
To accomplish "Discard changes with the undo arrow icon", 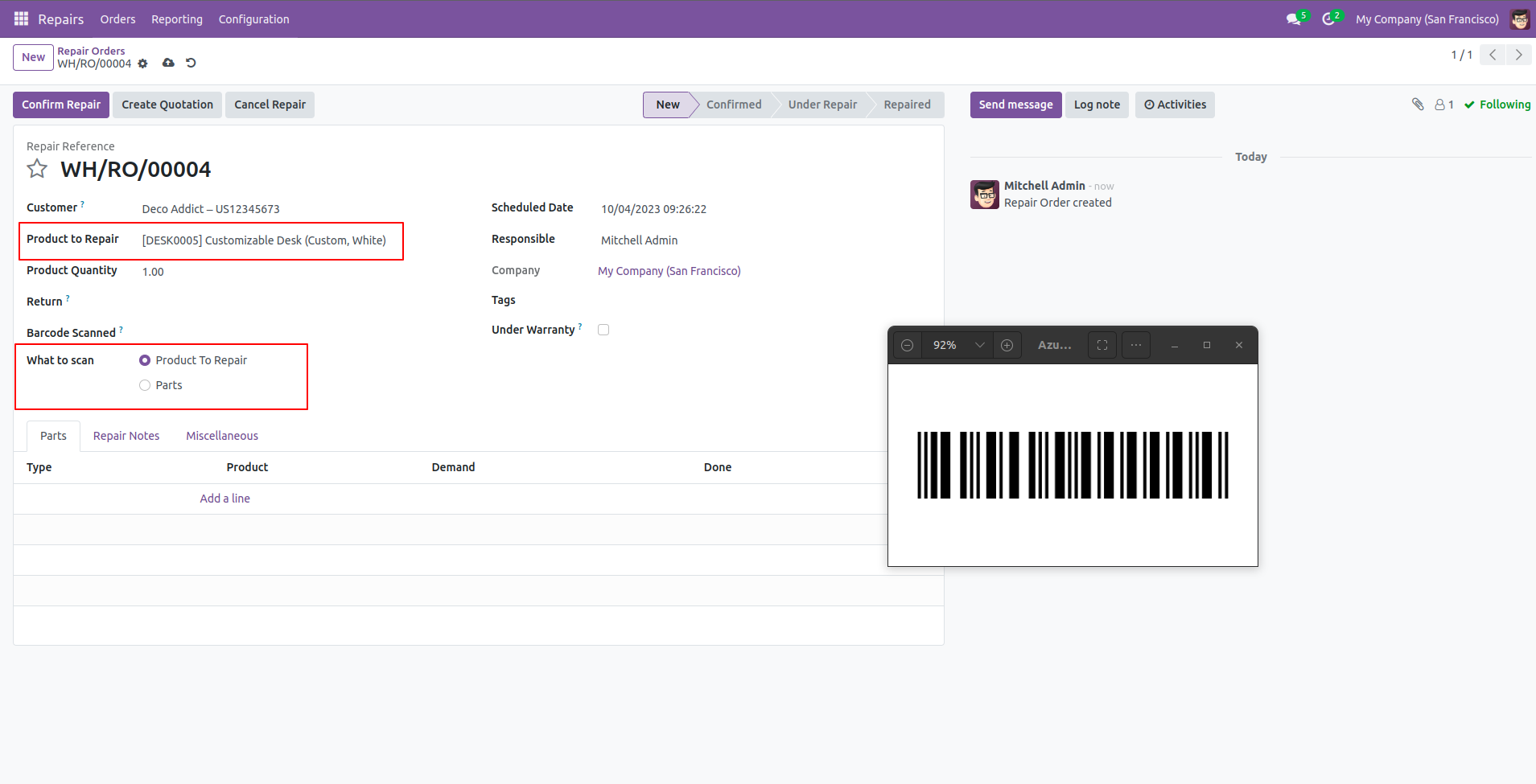I will [191, 63].
